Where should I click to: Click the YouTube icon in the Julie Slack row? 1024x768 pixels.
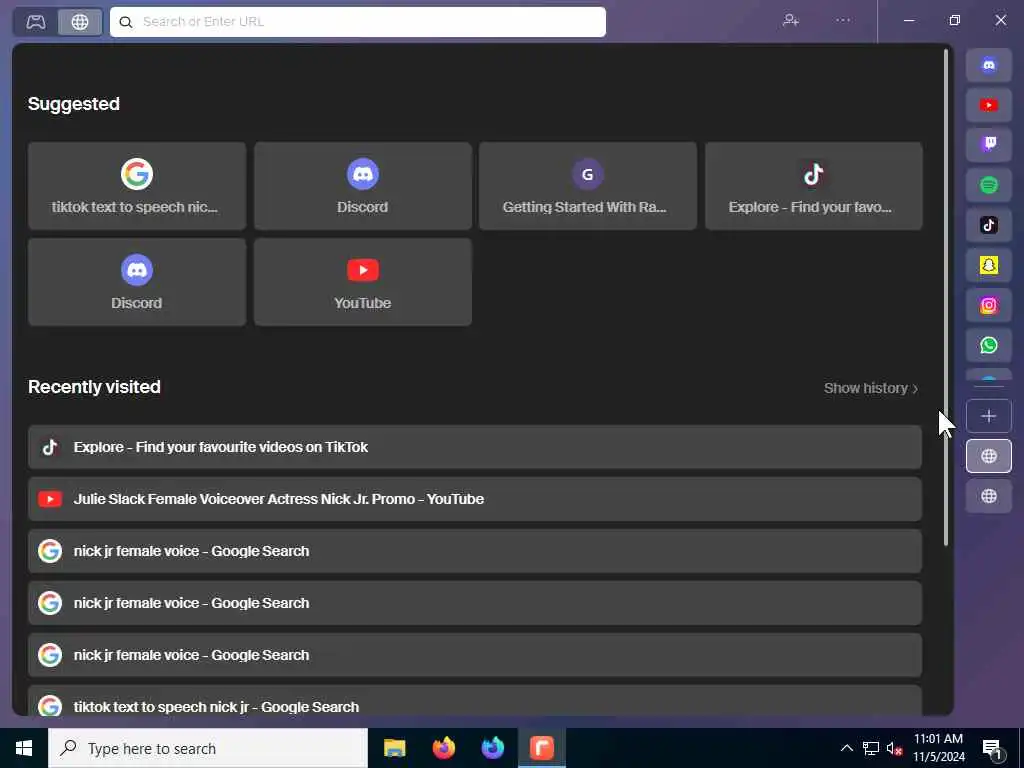tap(50, 499)
